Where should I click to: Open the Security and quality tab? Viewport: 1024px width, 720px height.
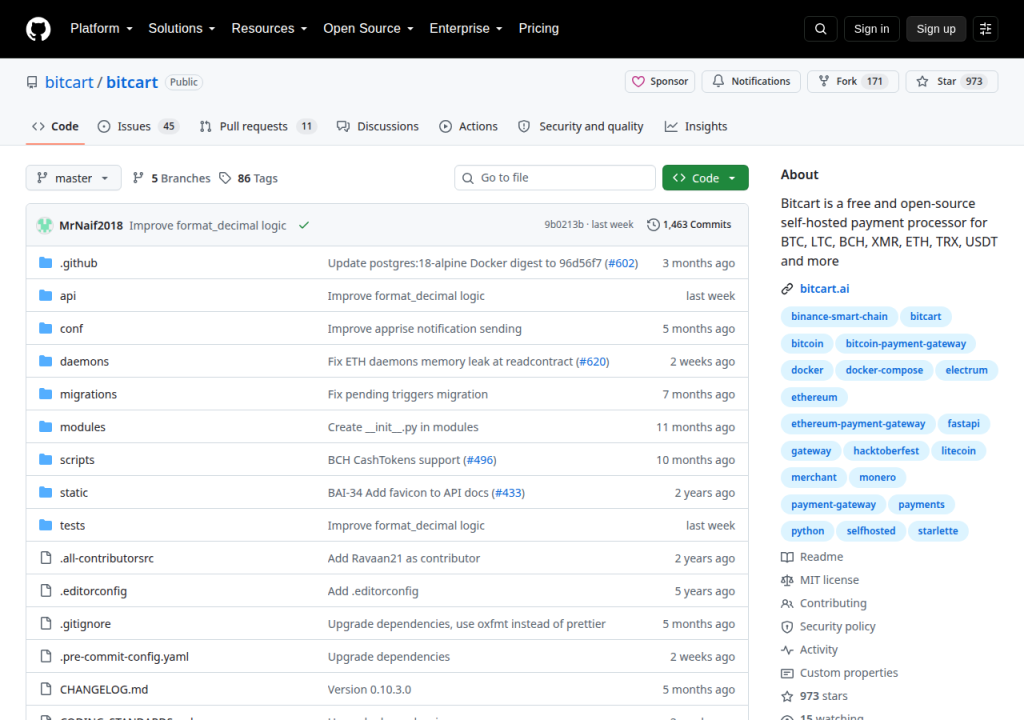pos(581,126)
